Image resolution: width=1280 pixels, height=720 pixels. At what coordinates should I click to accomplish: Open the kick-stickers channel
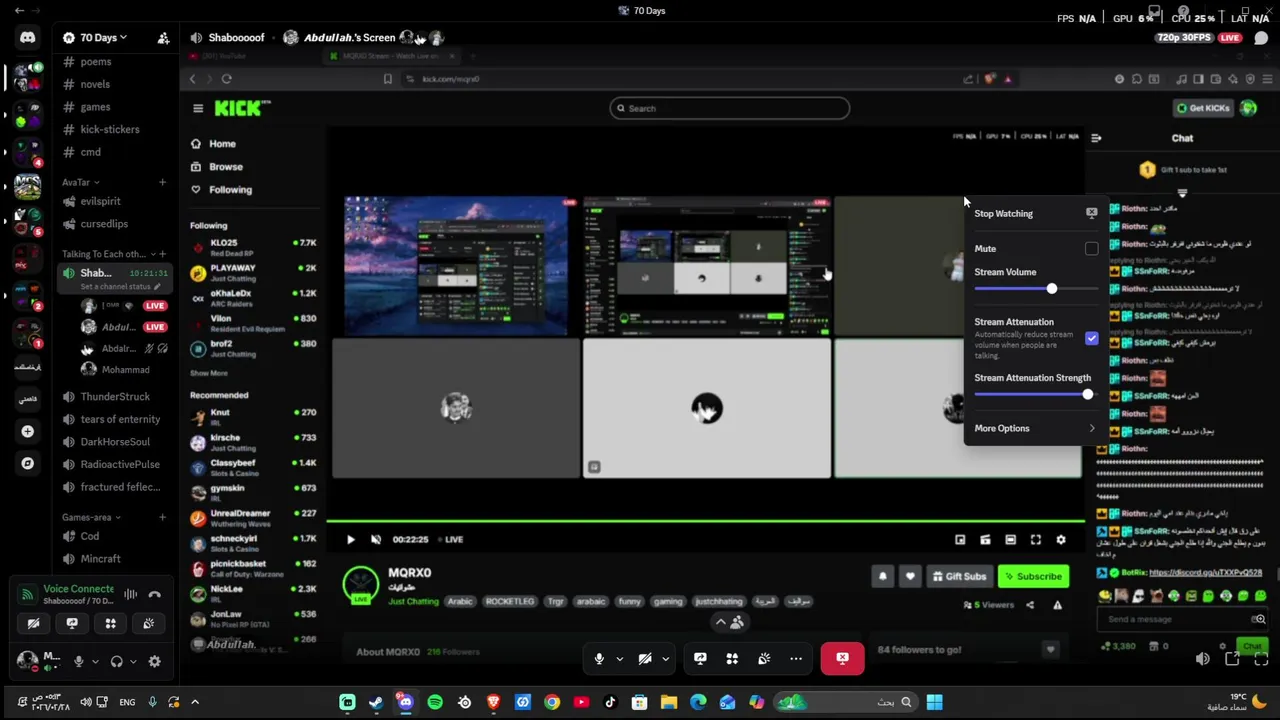[110, 129]
